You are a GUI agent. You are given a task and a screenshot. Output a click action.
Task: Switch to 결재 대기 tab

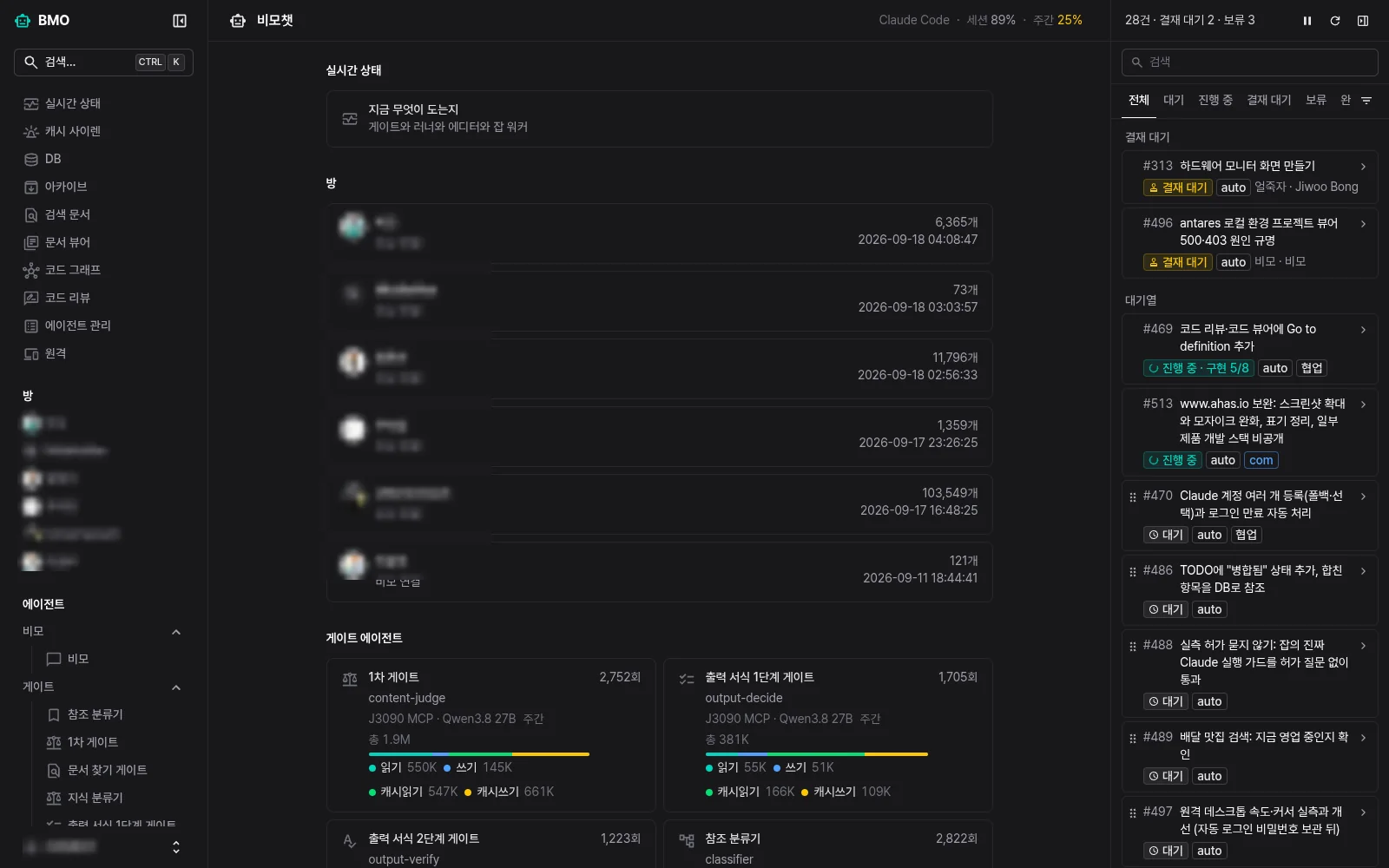point(1269,100)
